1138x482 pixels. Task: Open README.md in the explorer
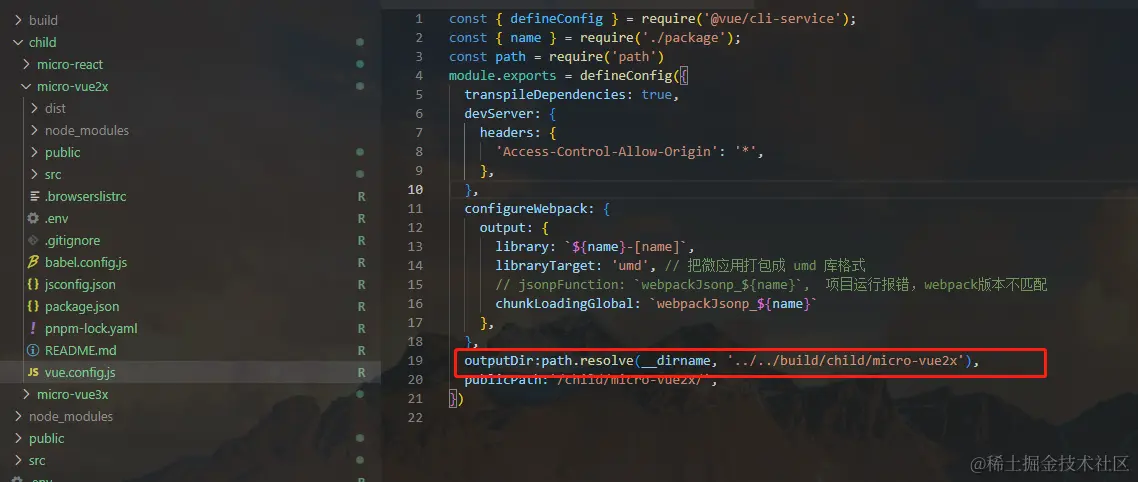pos(81,351)
